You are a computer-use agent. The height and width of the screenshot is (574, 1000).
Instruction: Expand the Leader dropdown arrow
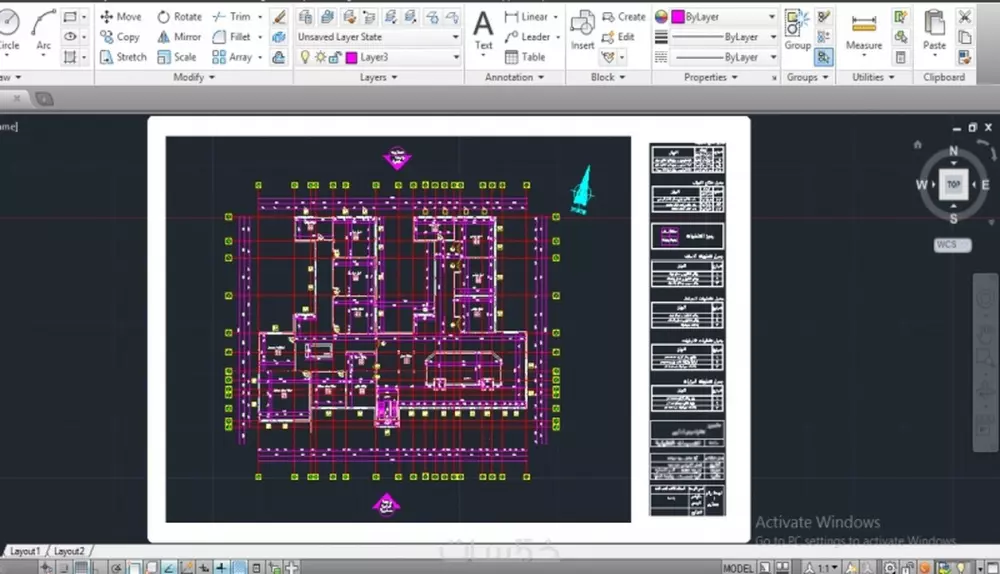click(558, 37)
